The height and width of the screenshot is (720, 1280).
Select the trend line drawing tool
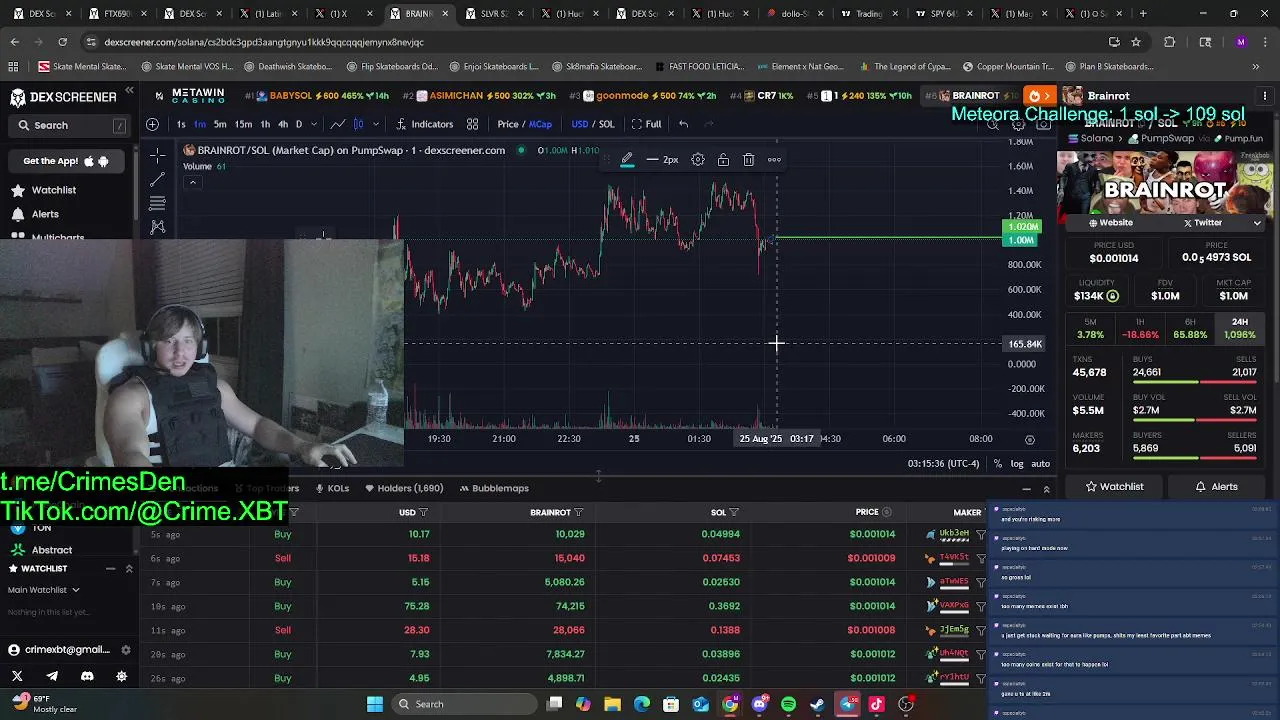click(x=157, y=179)
